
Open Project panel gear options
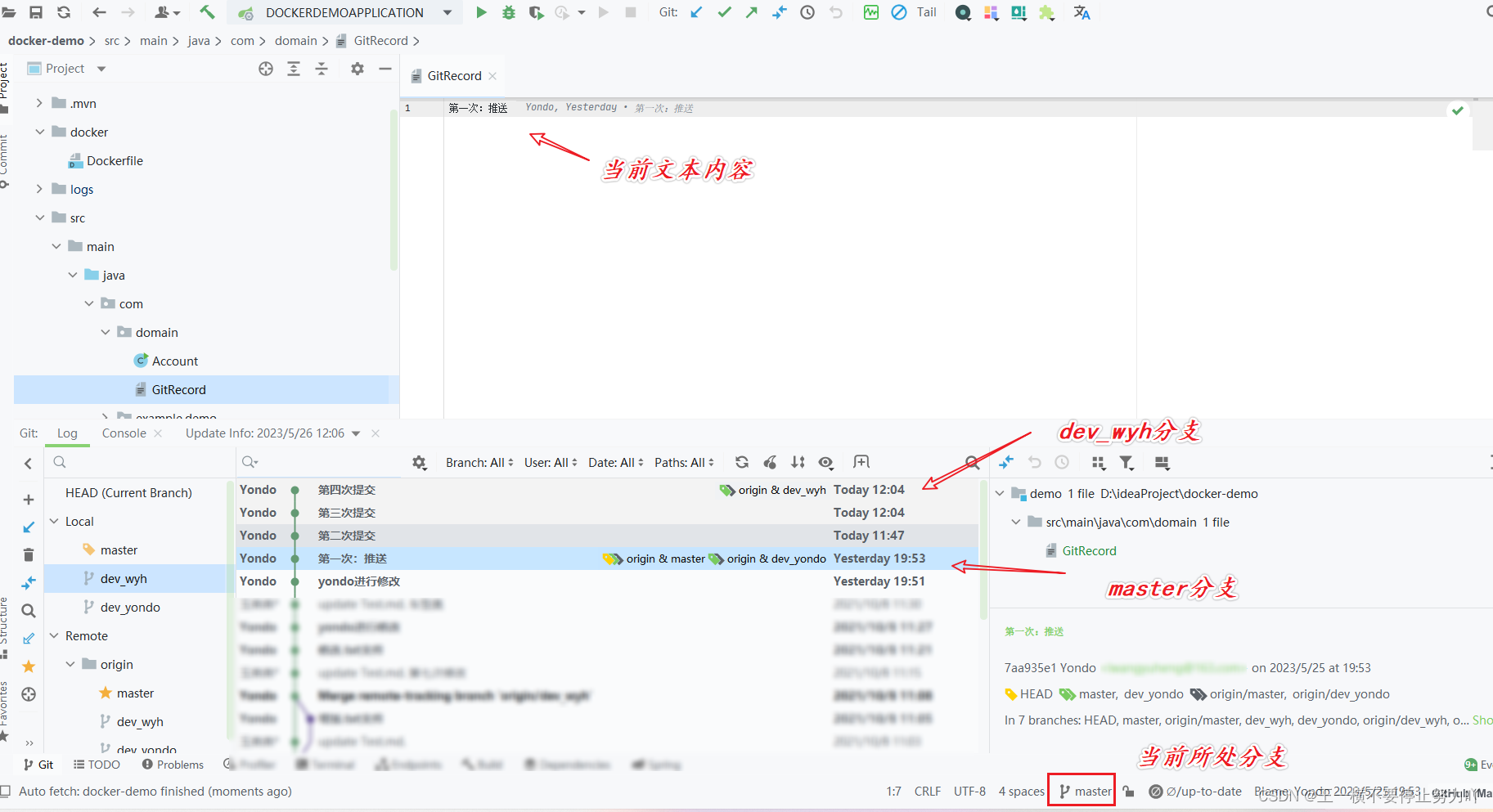click(358, 69)
